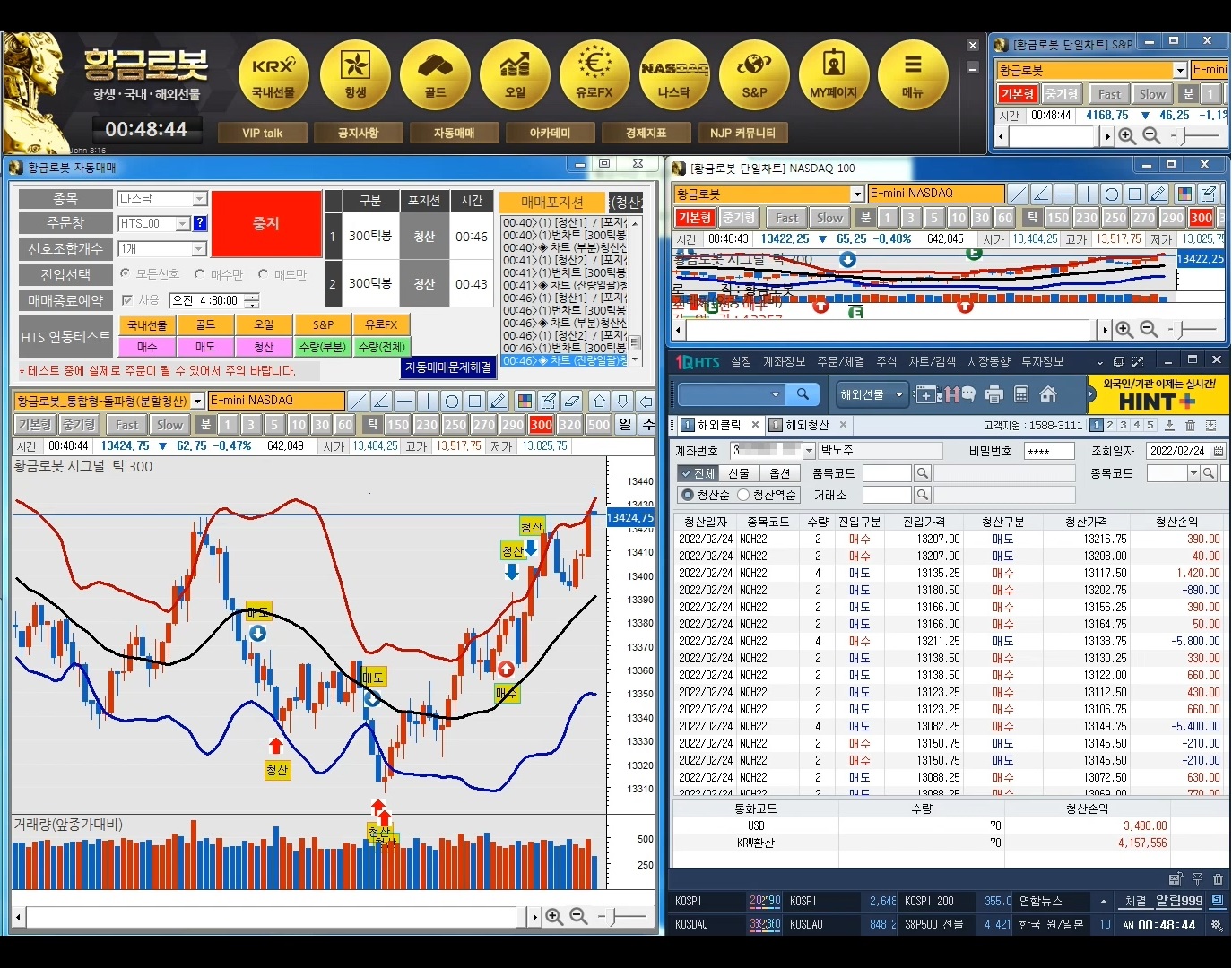This screenshot has height=968, width=1232.
Task: Expand the 종목코드 dropdown arrow
Action: click(1193, 473)
